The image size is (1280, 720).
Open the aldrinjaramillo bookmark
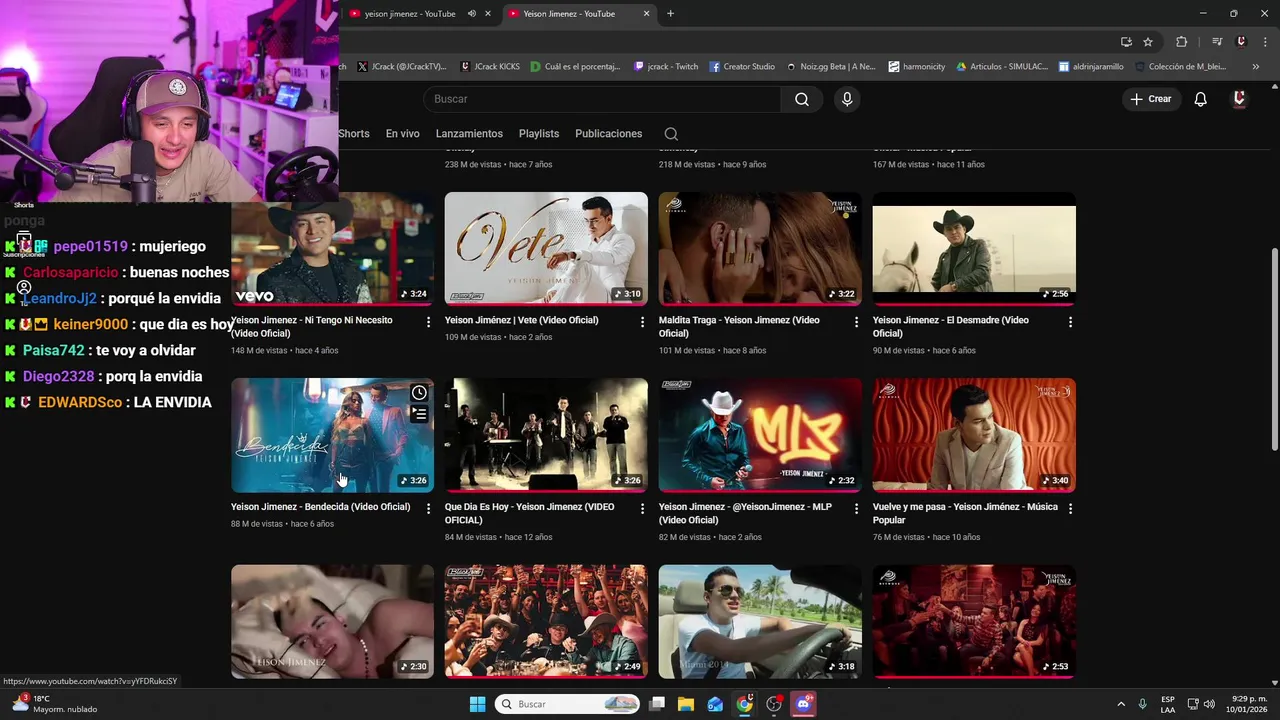coord(1091,67)
